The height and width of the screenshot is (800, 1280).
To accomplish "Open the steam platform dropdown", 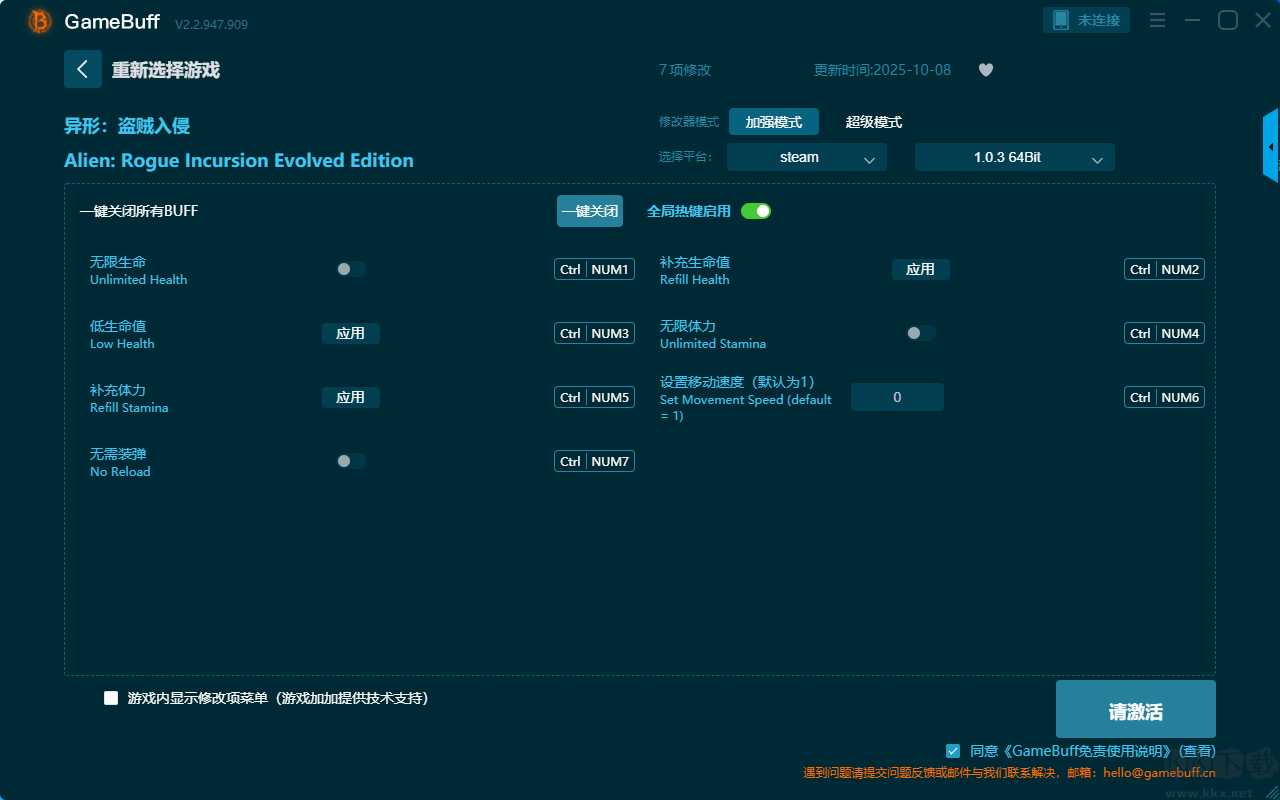I will [806, 157].
